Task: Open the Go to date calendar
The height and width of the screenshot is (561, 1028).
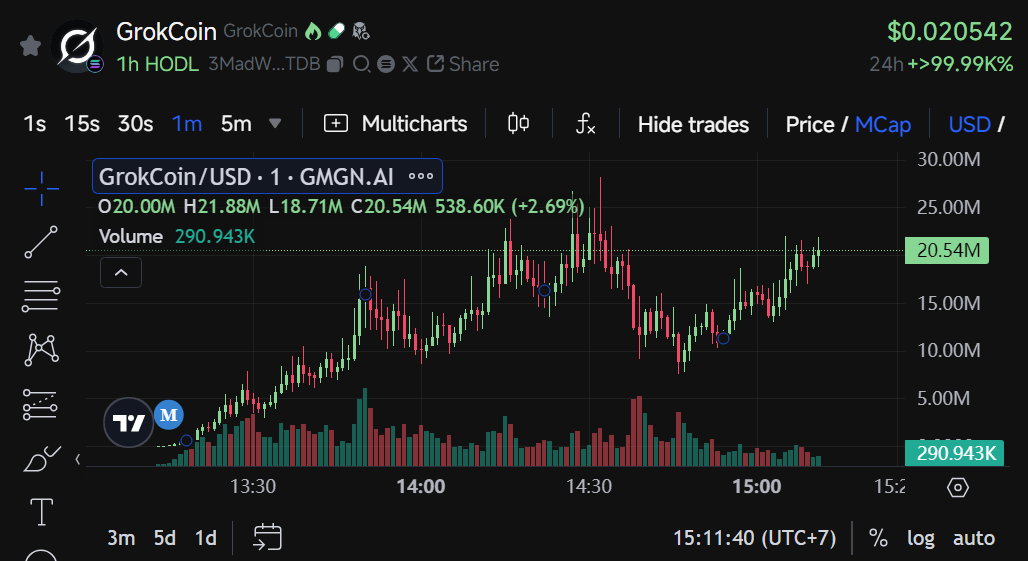Action: tap(267, 537)
